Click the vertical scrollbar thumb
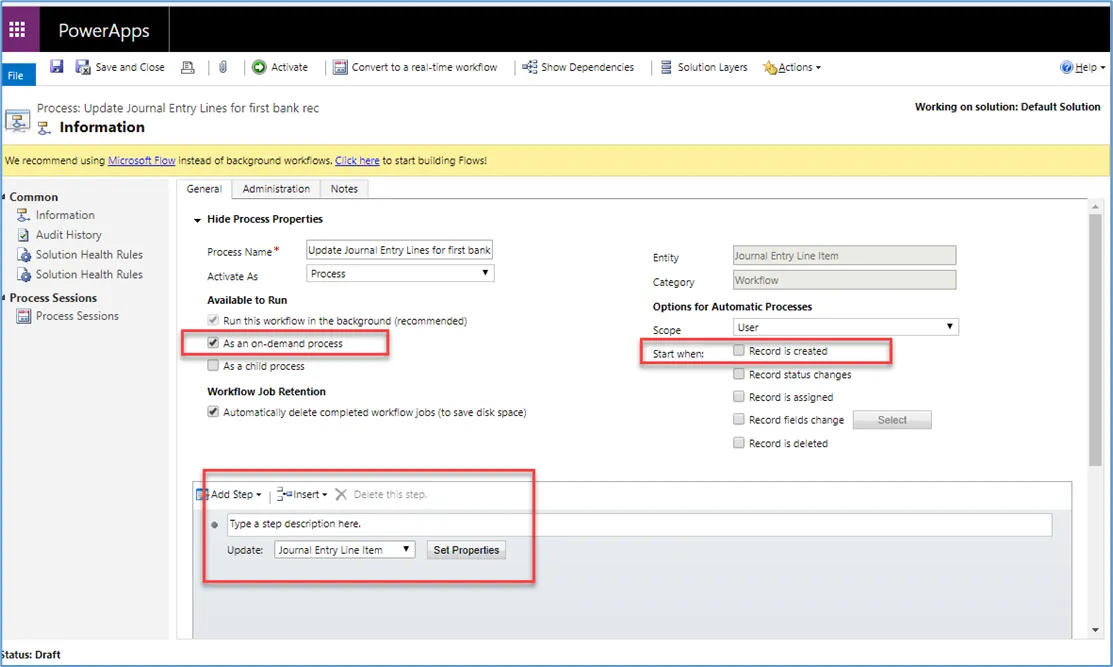Viewport: 1113px width, 667px height. pos(1095,341)
